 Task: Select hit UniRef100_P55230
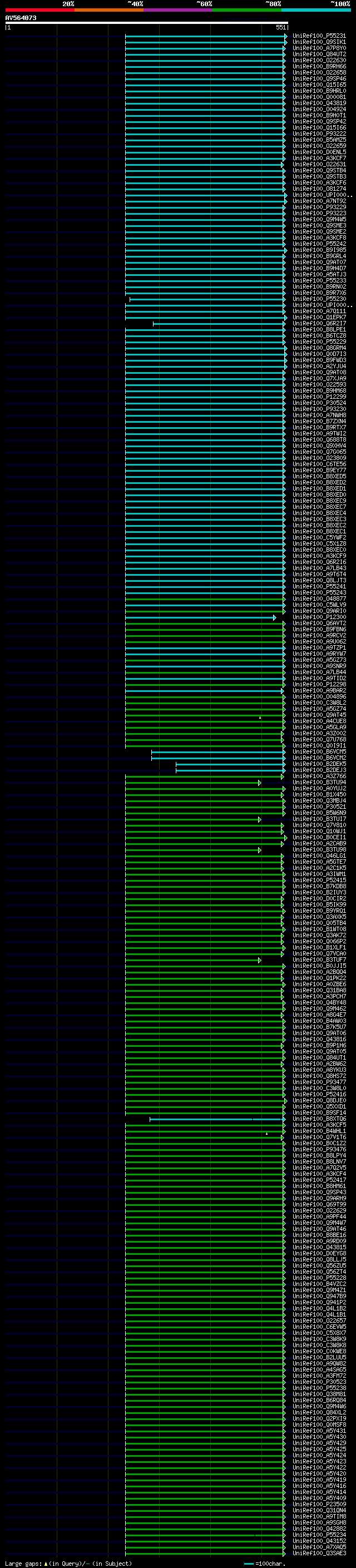(x=319, y=299)
